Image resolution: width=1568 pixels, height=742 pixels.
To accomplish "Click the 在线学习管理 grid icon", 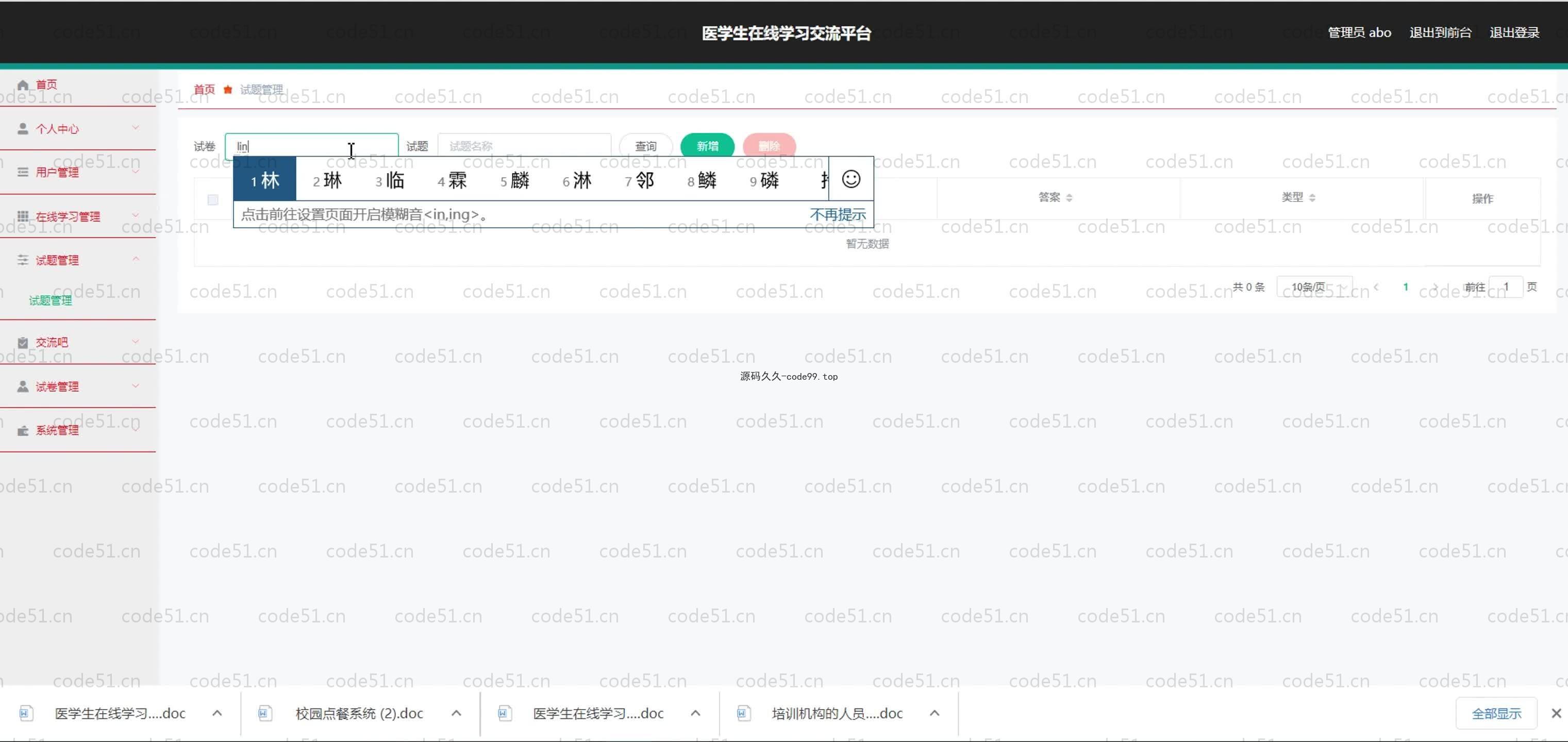I will point(23,216).
